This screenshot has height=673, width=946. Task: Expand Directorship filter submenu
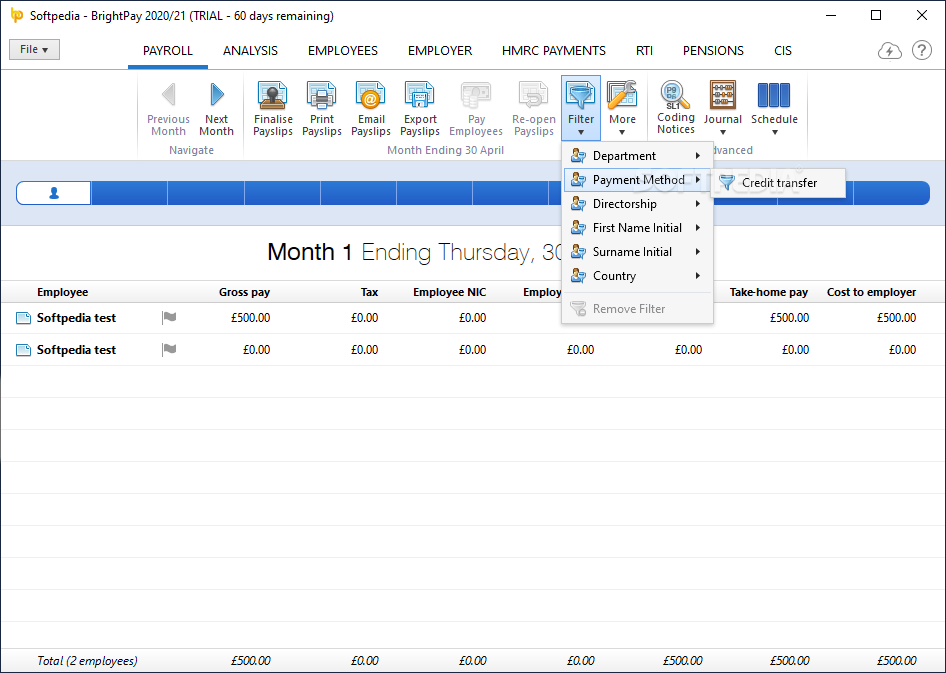click(637, 204)
